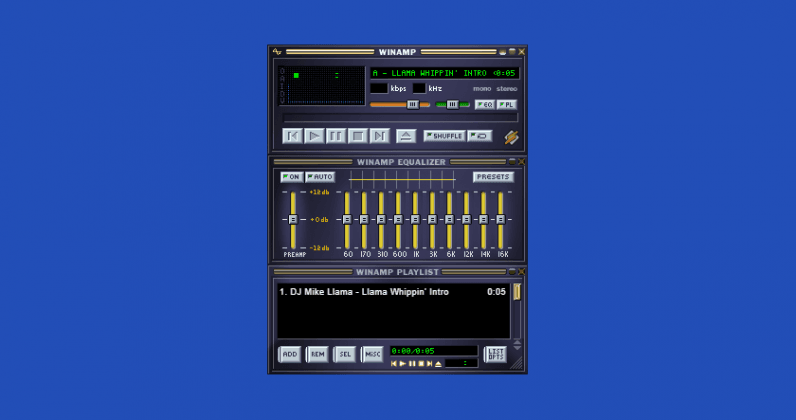Click the D double-size letter in clutter bar
796x420 pixels.
click(x=282, y=93)
